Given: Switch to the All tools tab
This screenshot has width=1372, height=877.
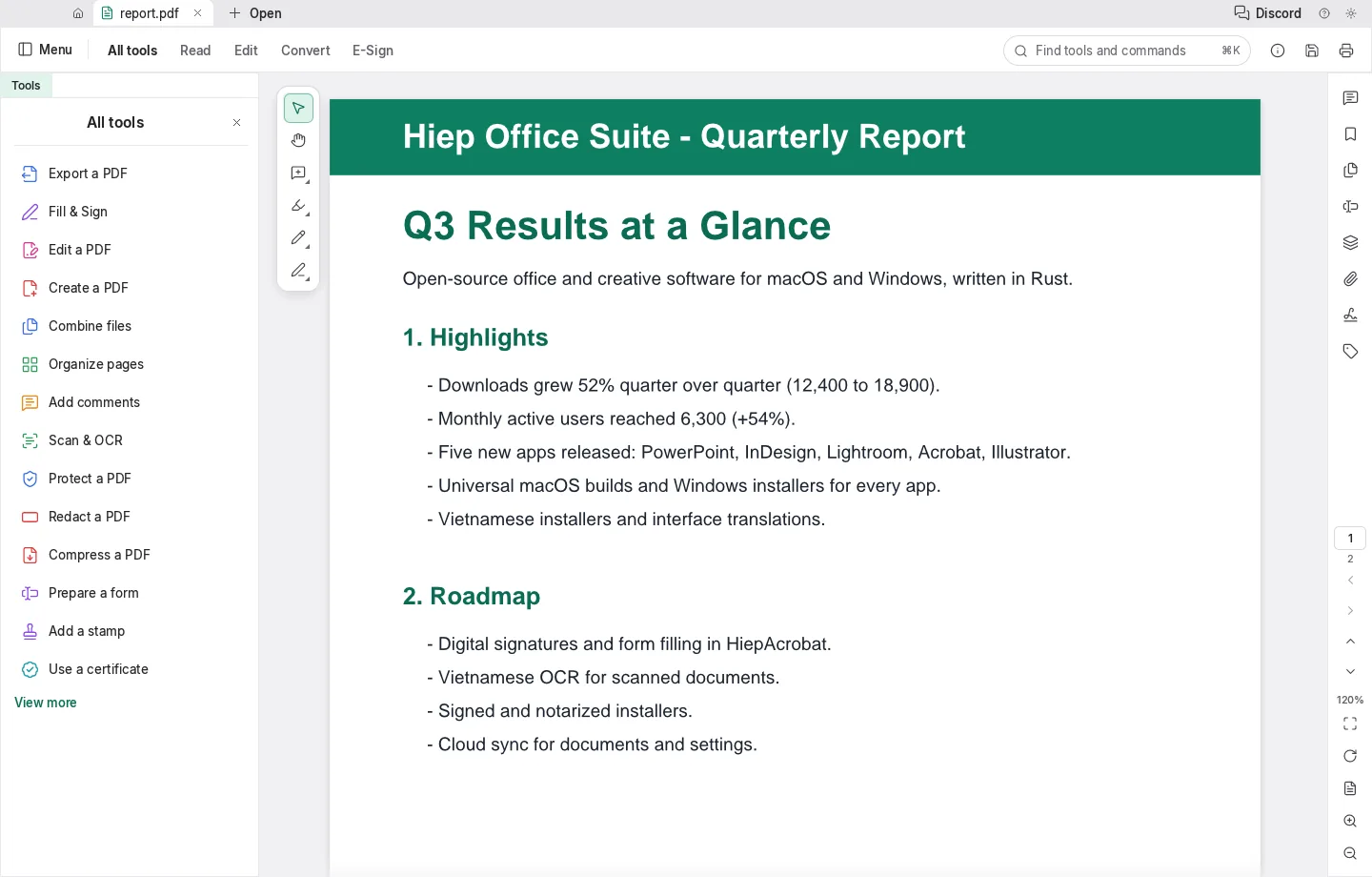Looking at the screenshot, I should pyautogui.click(x=132, y=51).
